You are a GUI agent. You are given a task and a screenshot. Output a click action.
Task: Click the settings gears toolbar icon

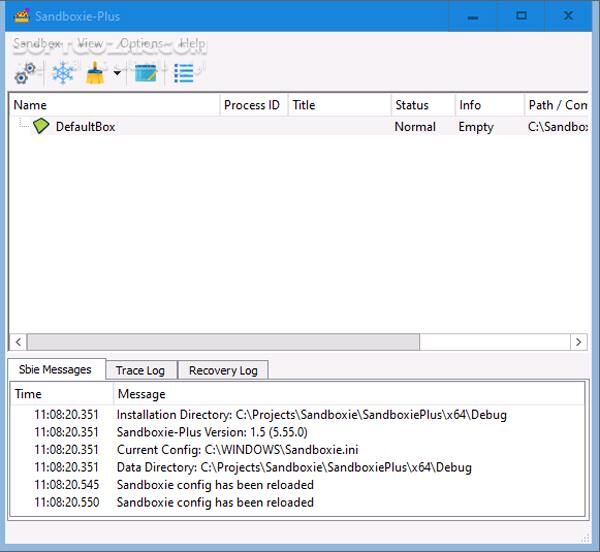pos(25,73)
